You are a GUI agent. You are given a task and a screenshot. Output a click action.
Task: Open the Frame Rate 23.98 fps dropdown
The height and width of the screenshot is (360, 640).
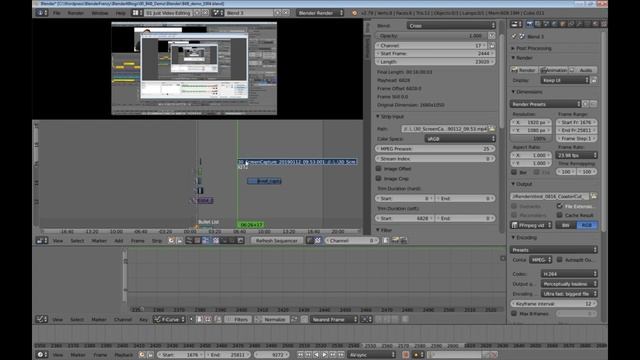point(577,156)
